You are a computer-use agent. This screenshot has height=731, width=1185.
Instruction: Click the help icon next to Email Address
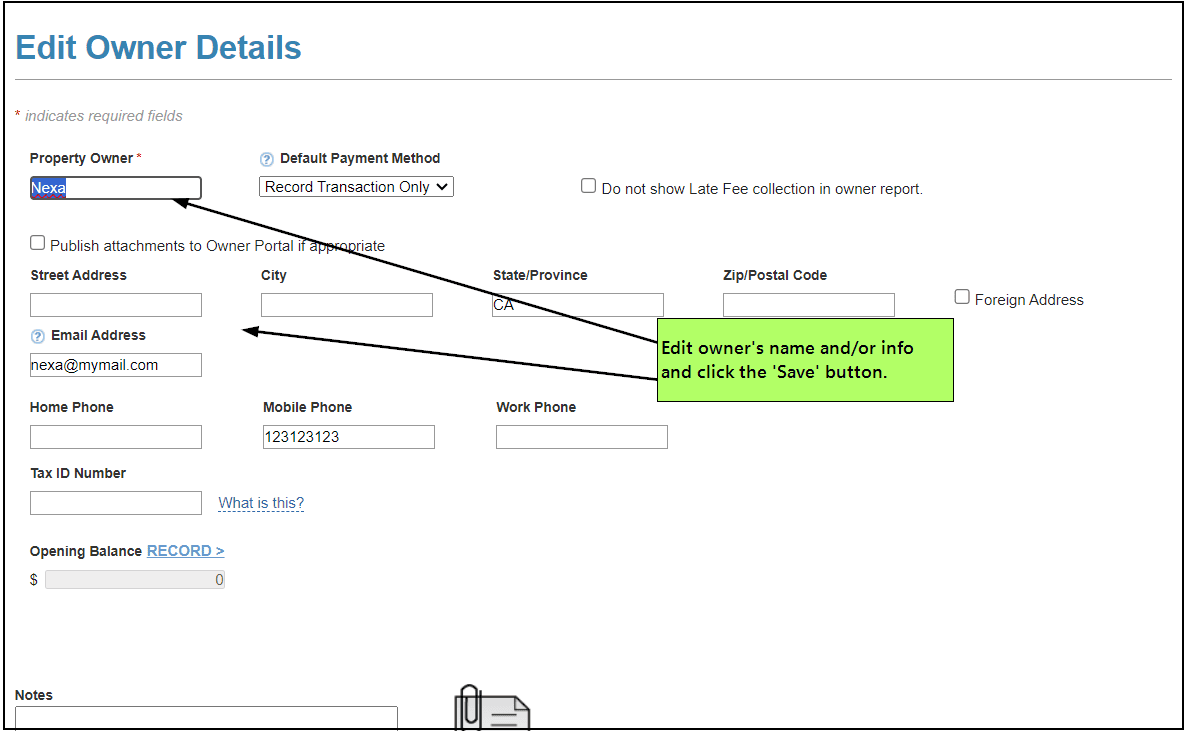pyautogui.click(x=38, y=336)
